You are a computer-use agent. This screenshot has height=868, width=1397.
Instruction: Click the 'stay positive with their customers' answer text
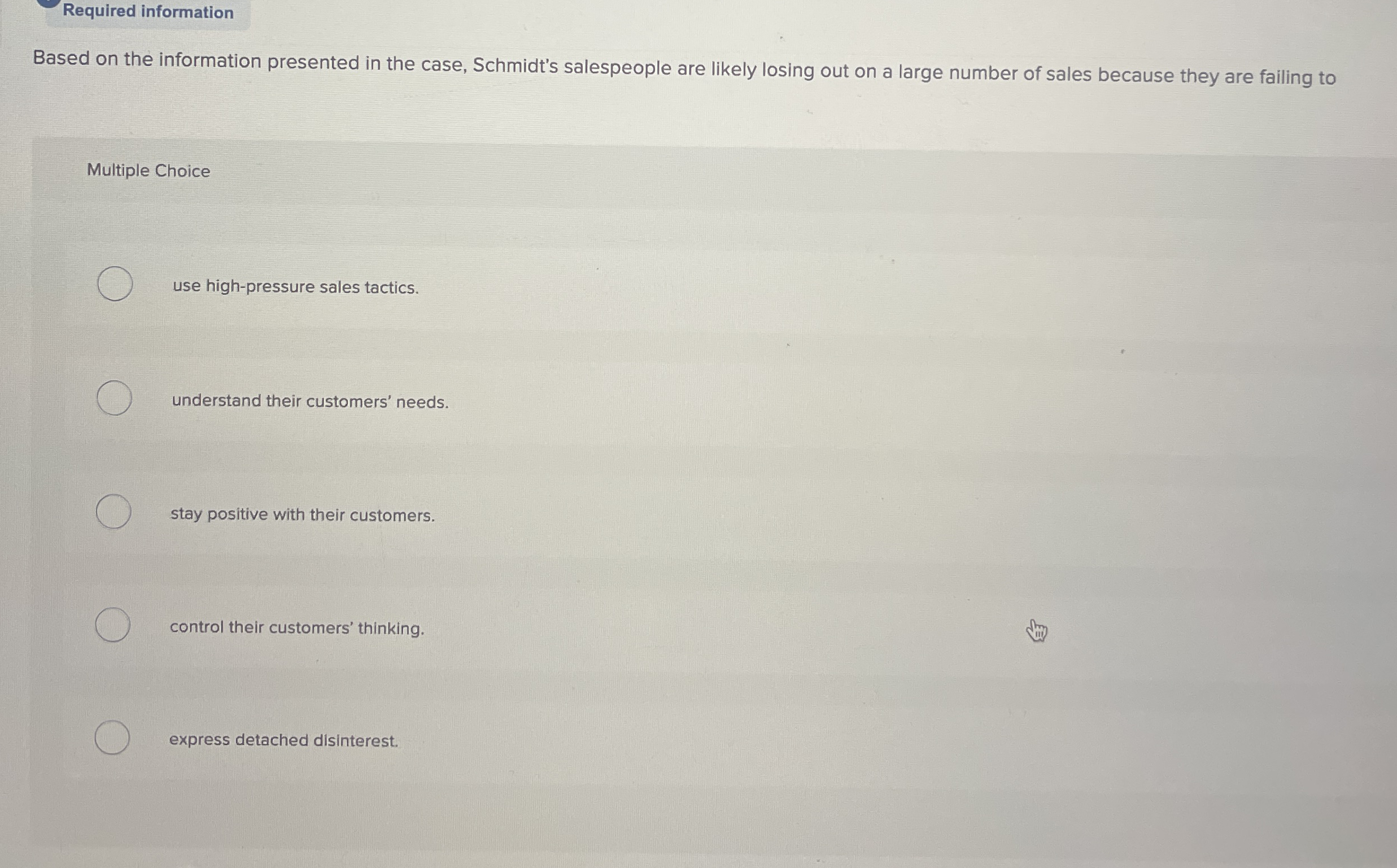[x=303, y=515]
